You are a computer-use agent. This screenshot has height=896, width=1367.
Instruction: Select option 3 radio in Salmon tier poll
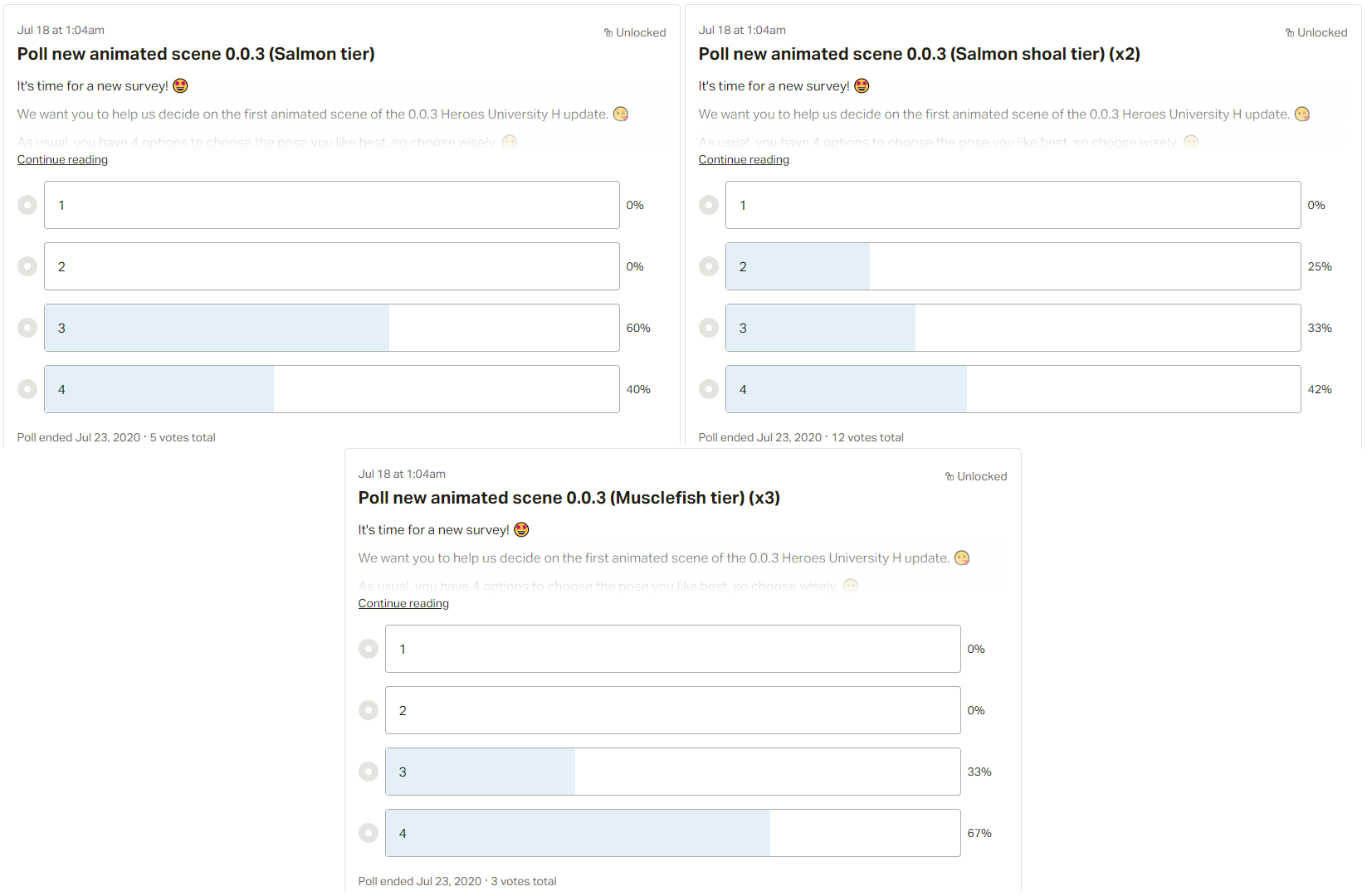point(27,328)
